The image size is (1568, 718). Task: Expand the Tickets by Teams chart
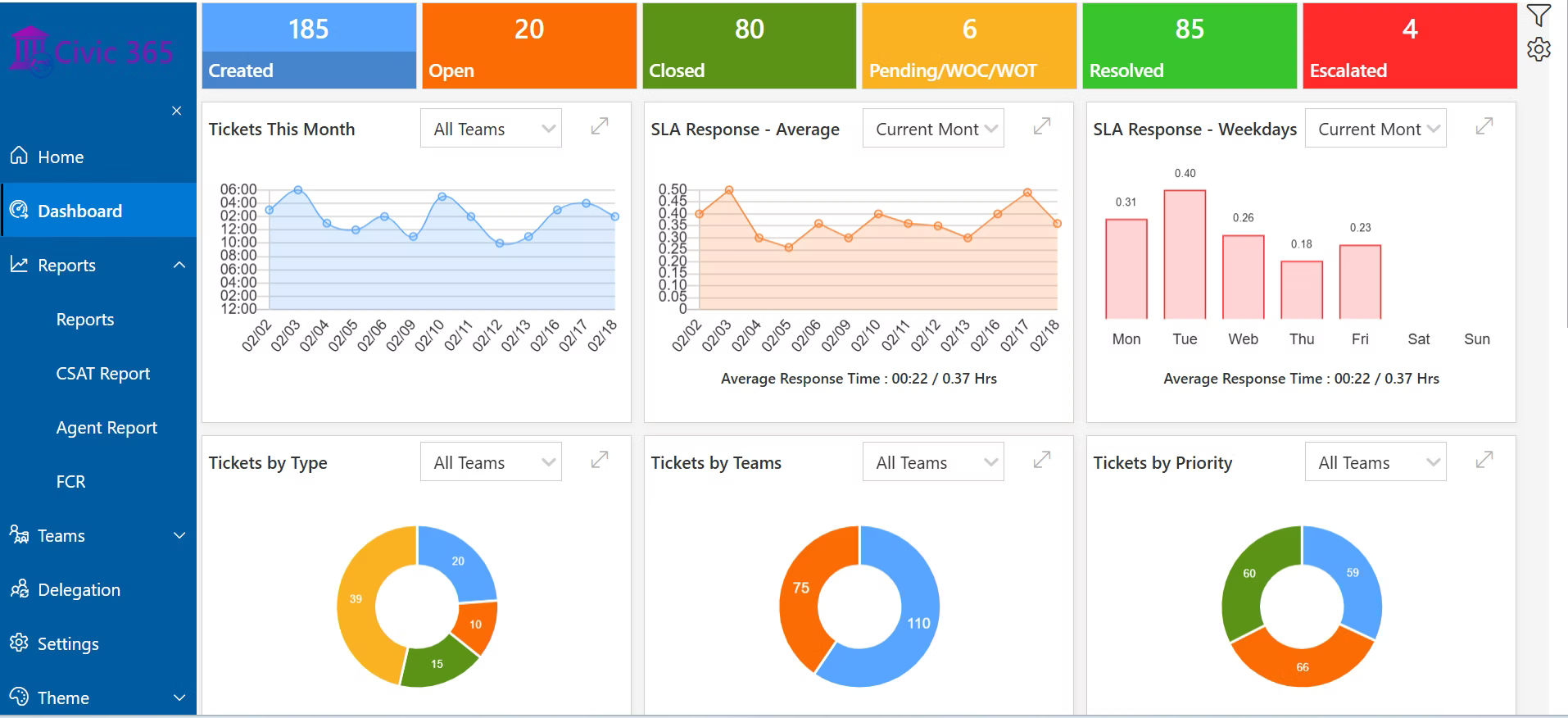pos(1042,460)
